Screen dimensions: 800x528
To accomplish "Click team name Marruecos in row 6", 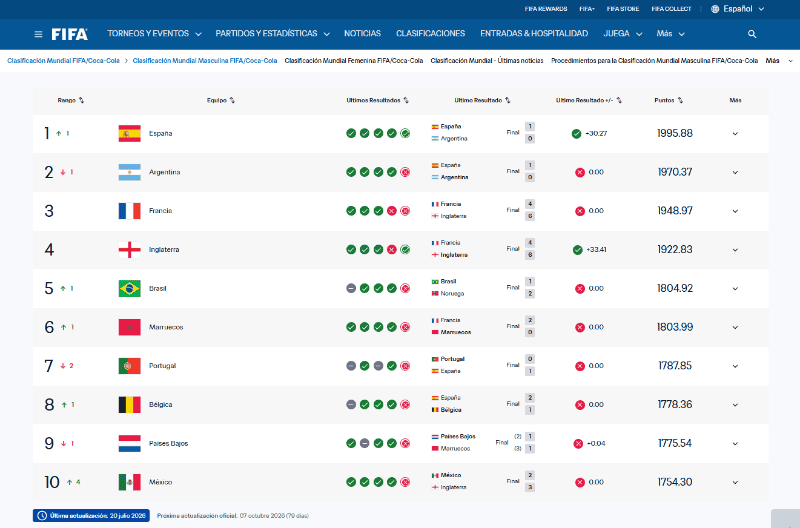I will point(166,328).
